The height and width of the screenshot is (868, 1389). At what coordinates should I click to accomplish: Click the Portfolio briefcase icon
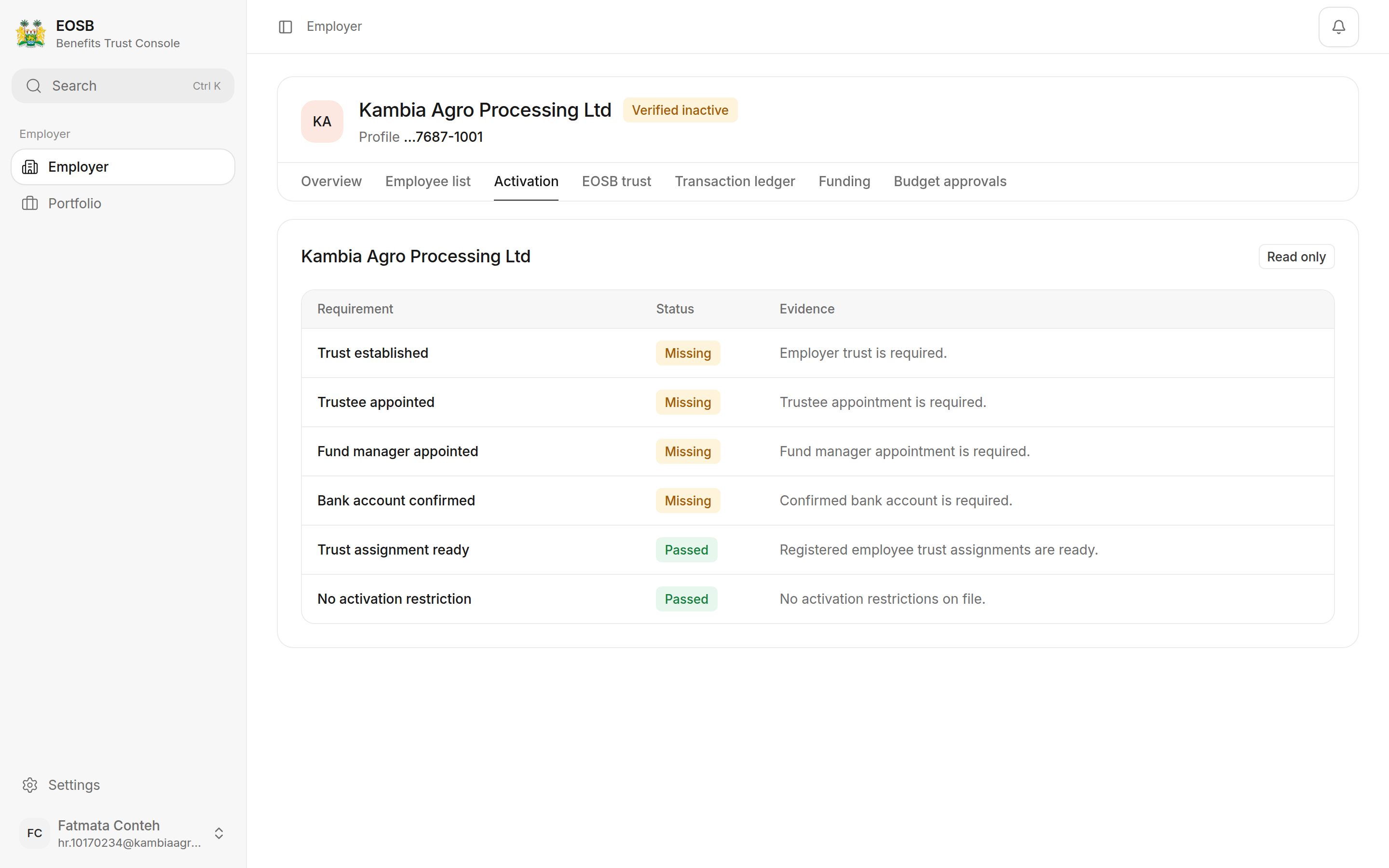pyautogui.click(x=30, y=203)
